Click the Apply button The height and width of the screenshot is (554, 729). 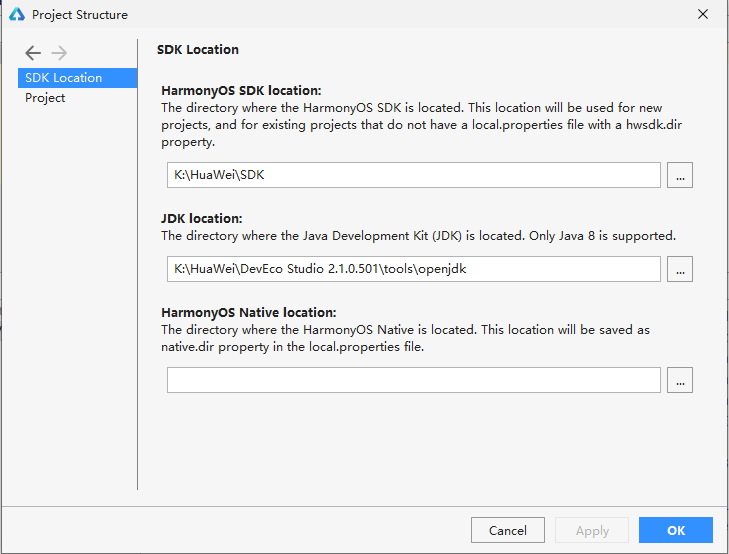tap(592, 530)
